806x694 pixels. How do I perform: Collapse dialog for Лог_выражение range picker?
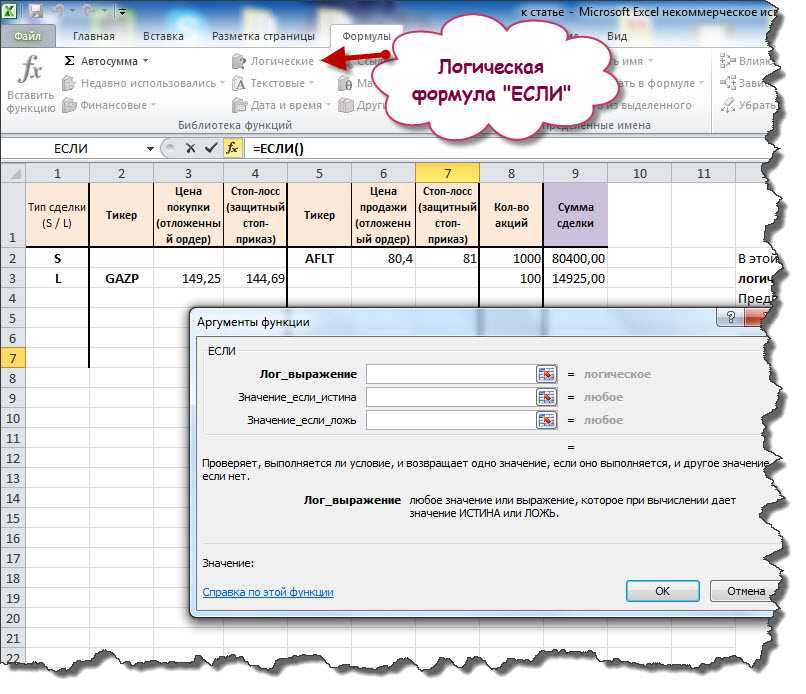coord(546,374)
